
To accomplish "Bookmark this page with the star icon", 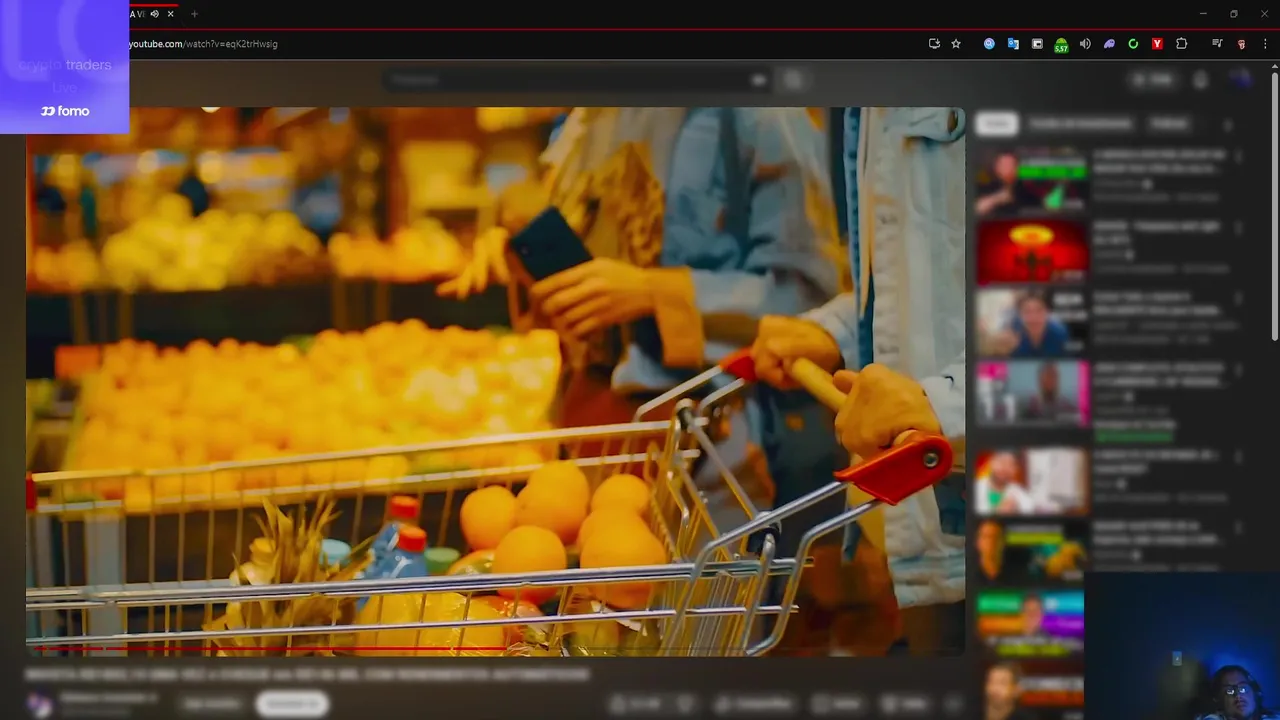I will click(x=956, y=44).
